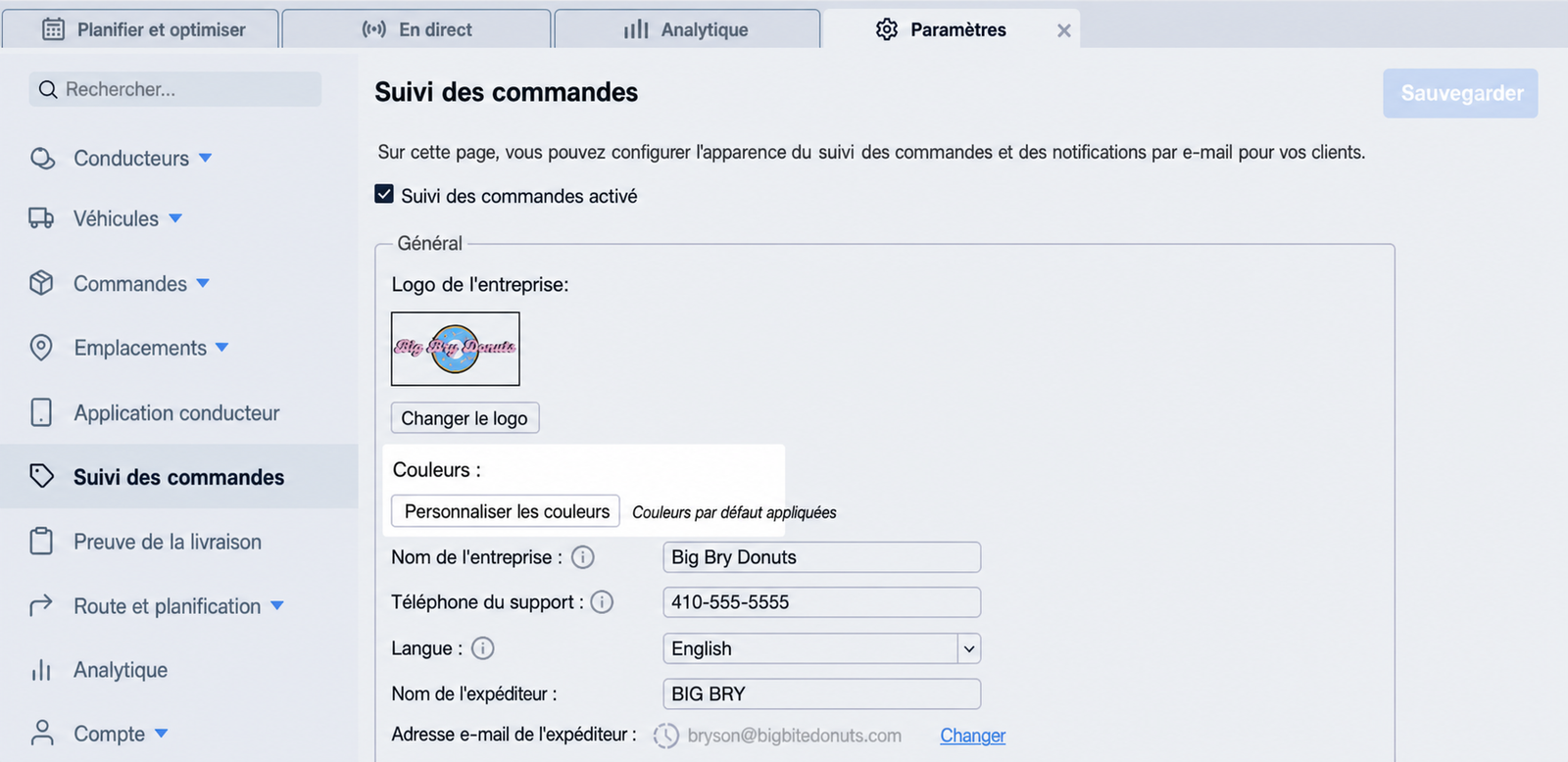Expand the Route et planification arrow
This screenshot has height=762, width=1568.
click(277, 606)
